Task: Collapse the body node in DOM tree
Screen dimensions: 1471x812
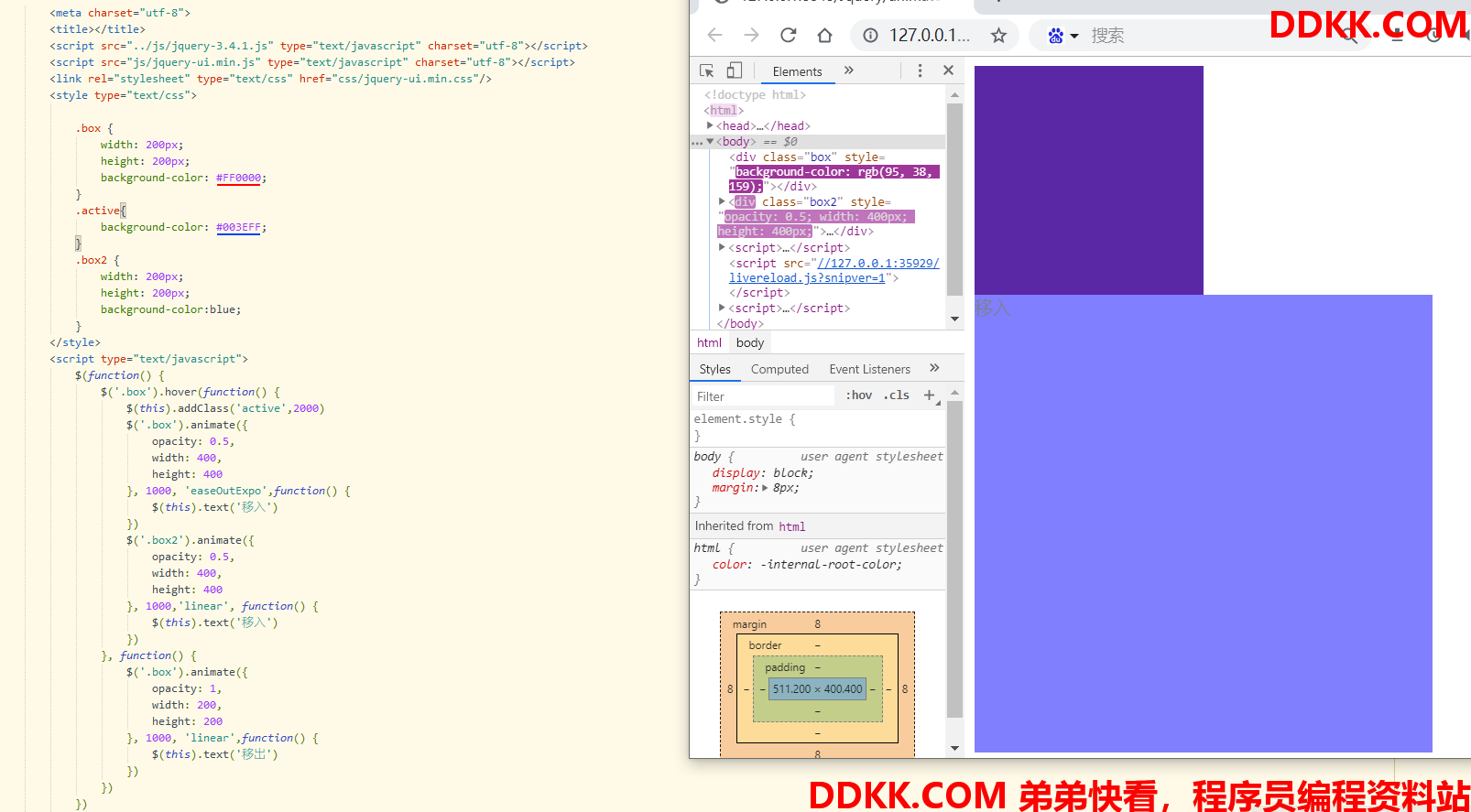Action: [710, 141]
